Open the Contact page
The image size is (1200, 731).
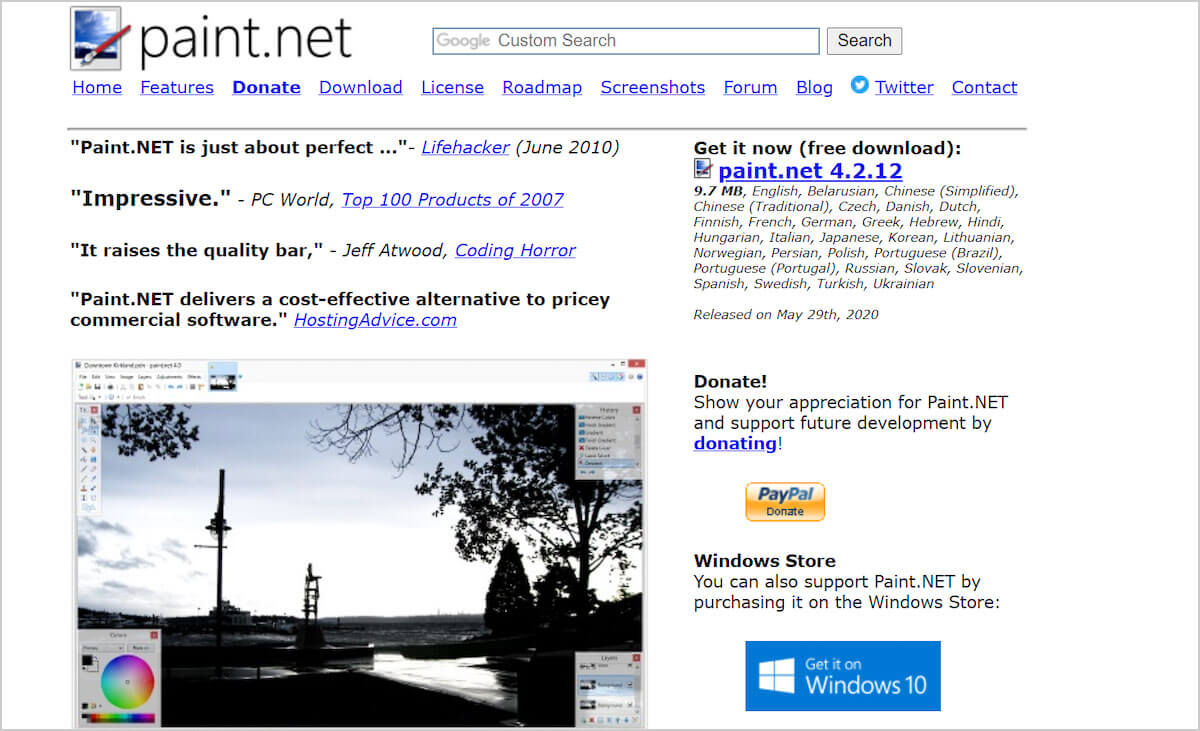[984, 87]
